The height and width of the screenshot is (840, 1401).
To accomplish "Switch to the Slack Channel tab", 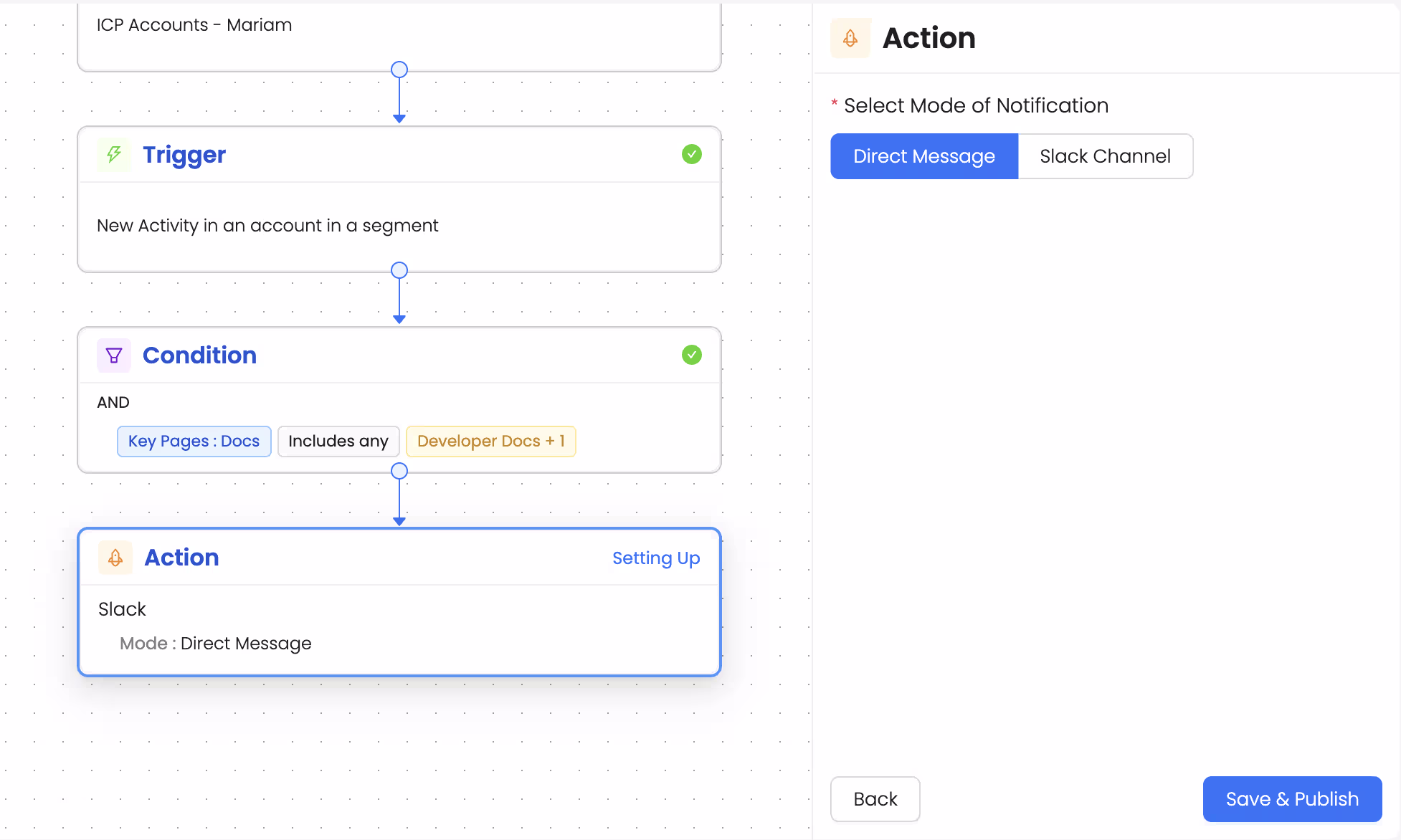I will (1105, 156).
